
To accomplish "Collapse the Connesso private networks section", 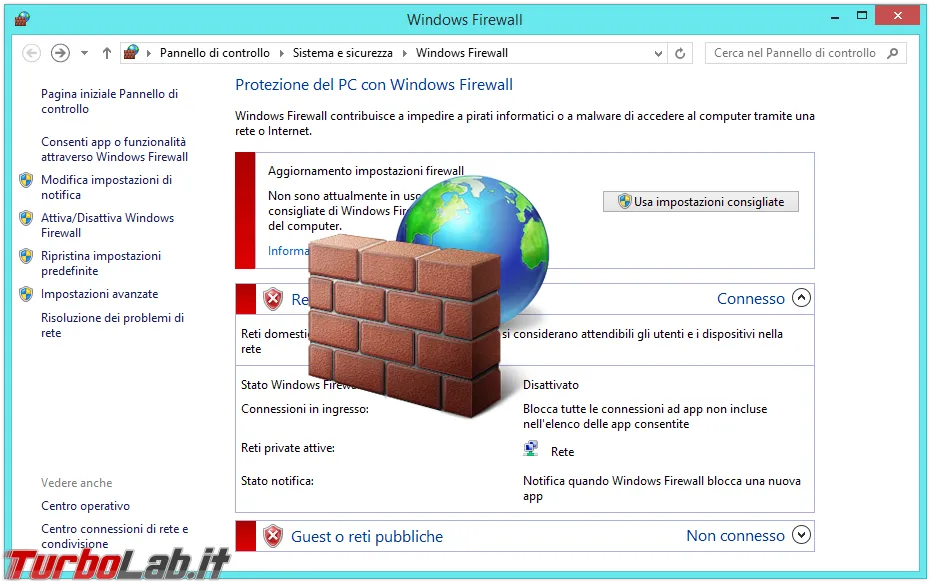I will 801,298.
